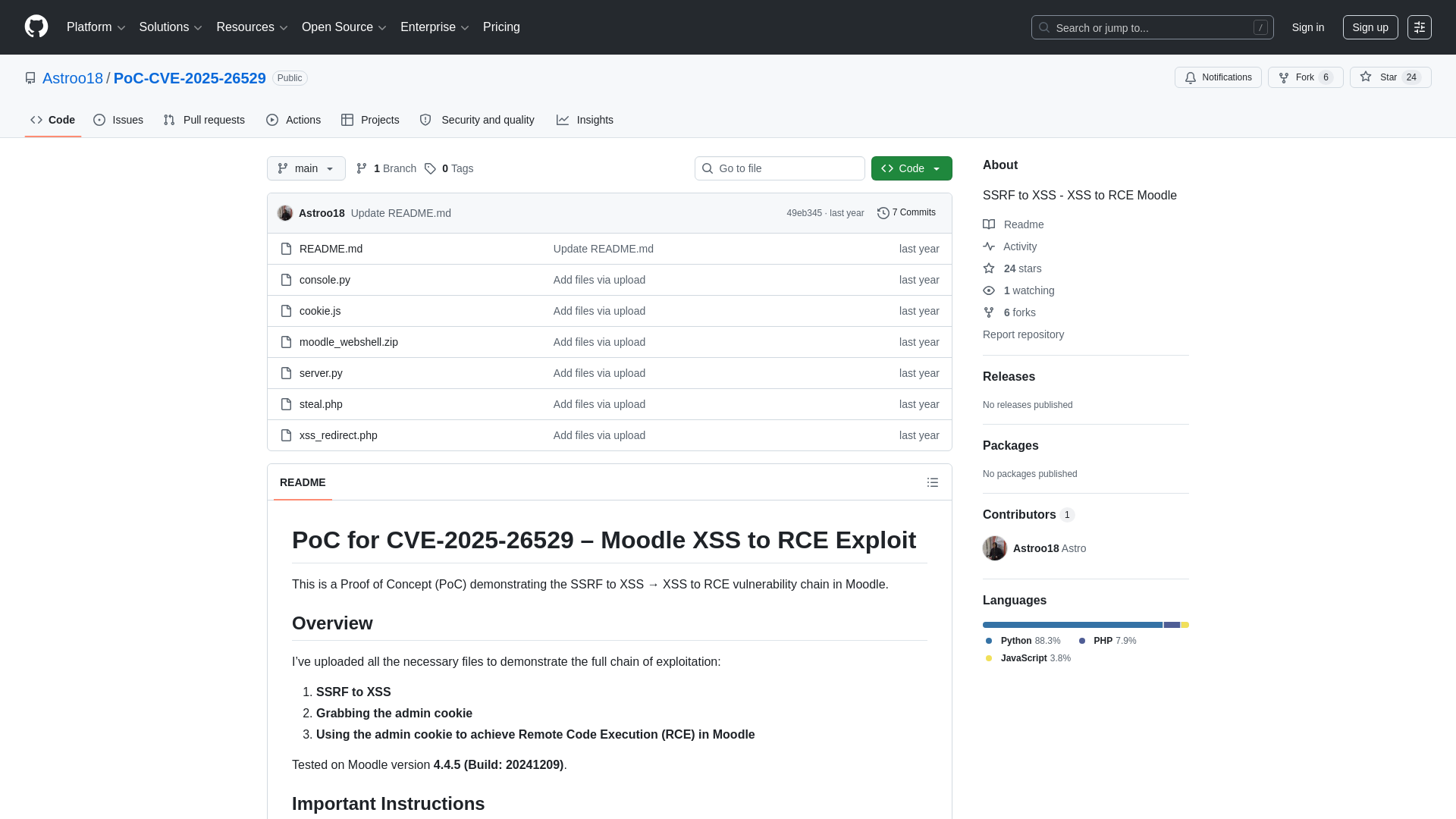The height and width of the screenshot is (819, 1456).
Task: Click the history clock icon for commits
Action: pos(883,213)
